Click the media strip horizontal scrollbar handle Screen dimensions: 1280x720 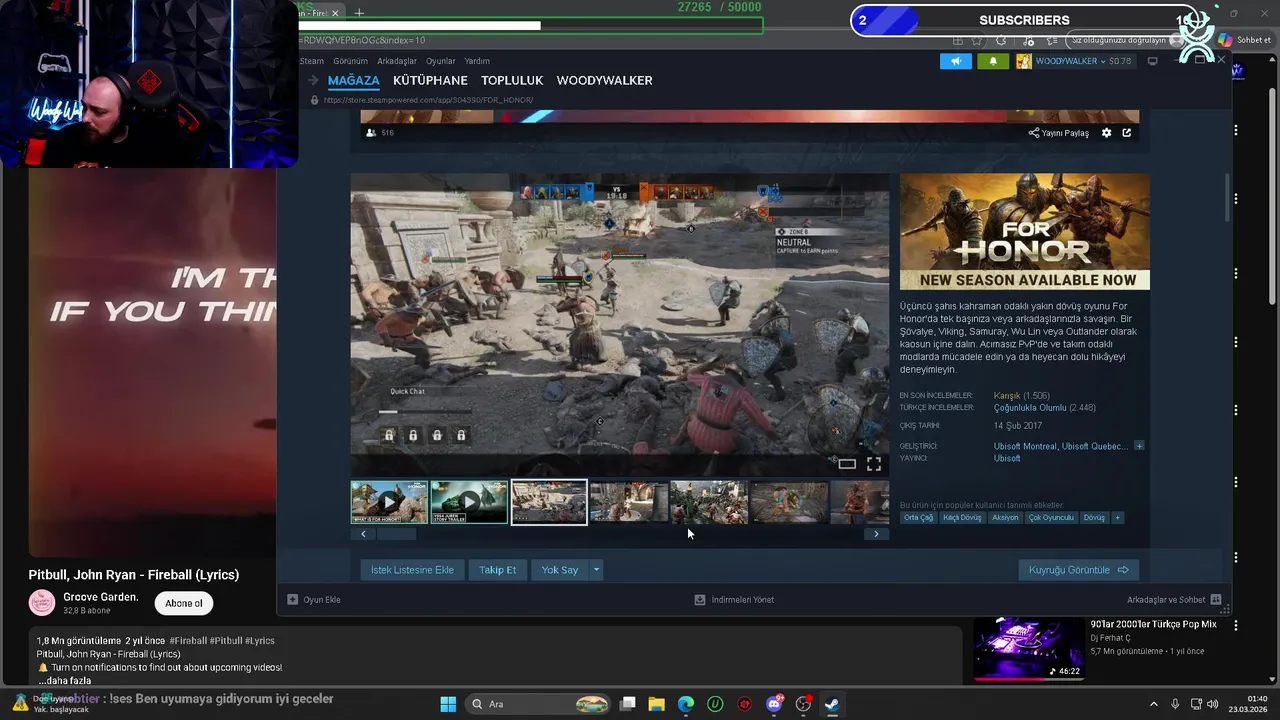pyautogui.click(x=396, y=534)
